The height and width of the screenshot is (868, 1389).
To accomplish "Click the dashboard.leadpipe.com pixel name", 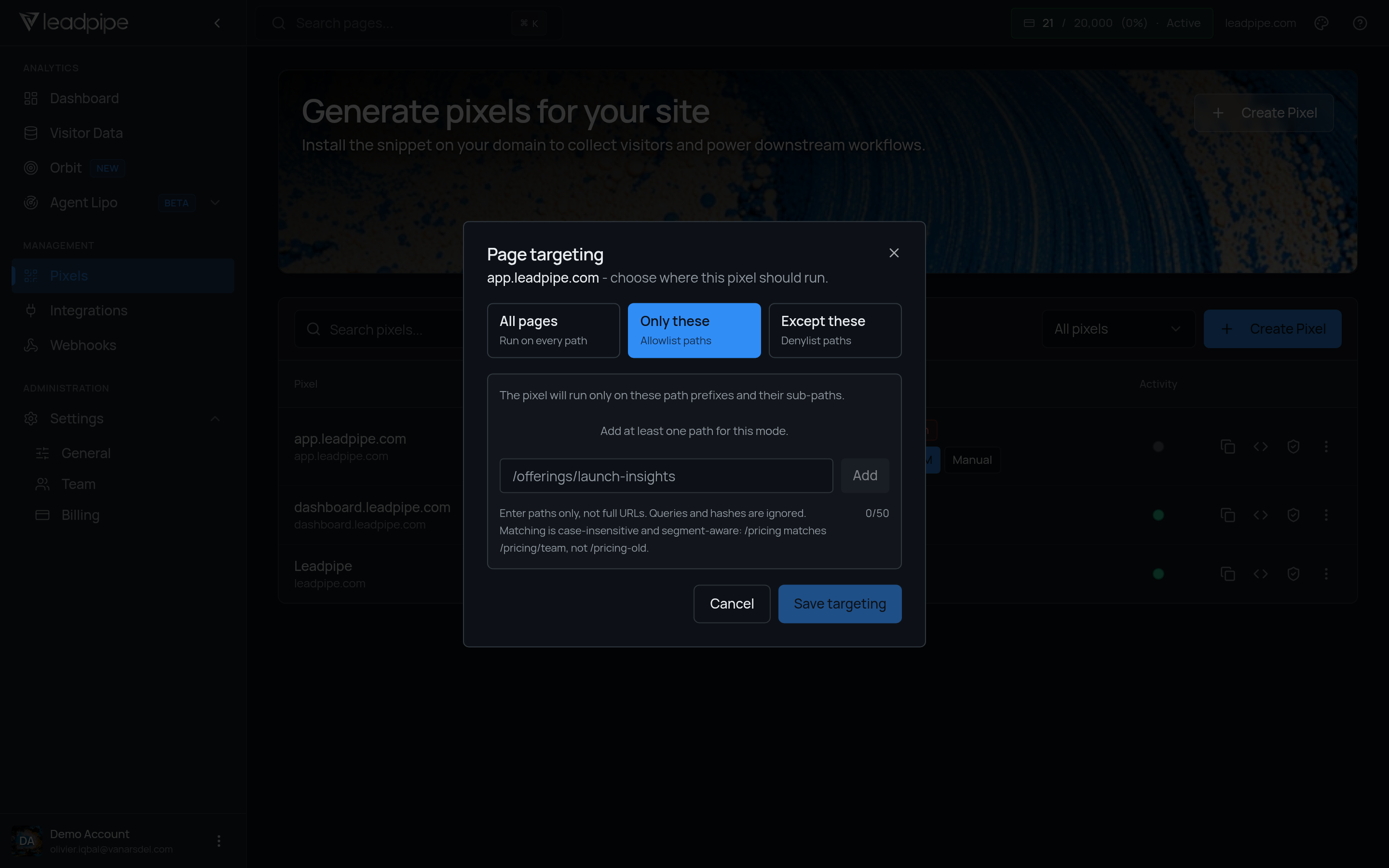I will pos(372,507).
